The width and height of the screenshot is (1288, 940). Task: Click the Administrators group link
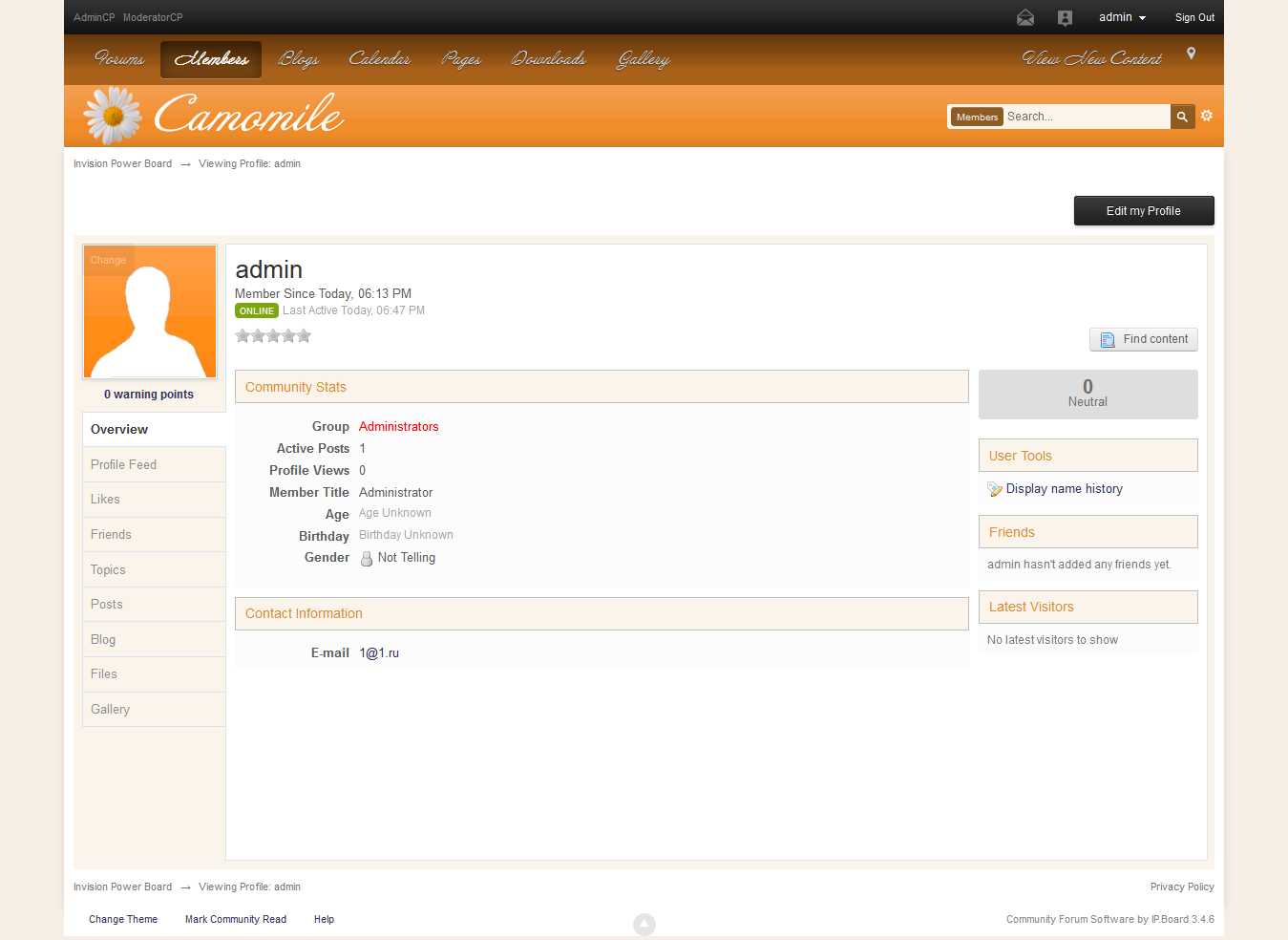click(x=398, y=427)
